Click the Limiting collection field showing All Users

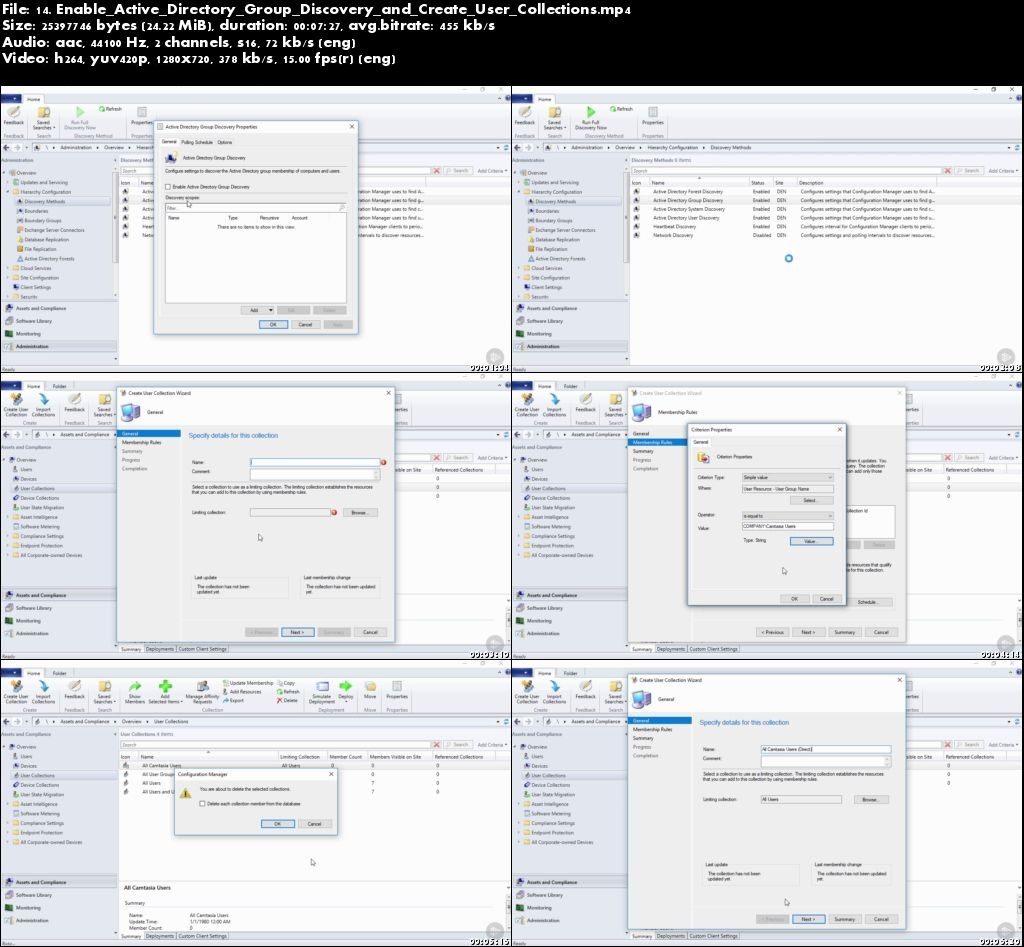coord(801,799)
